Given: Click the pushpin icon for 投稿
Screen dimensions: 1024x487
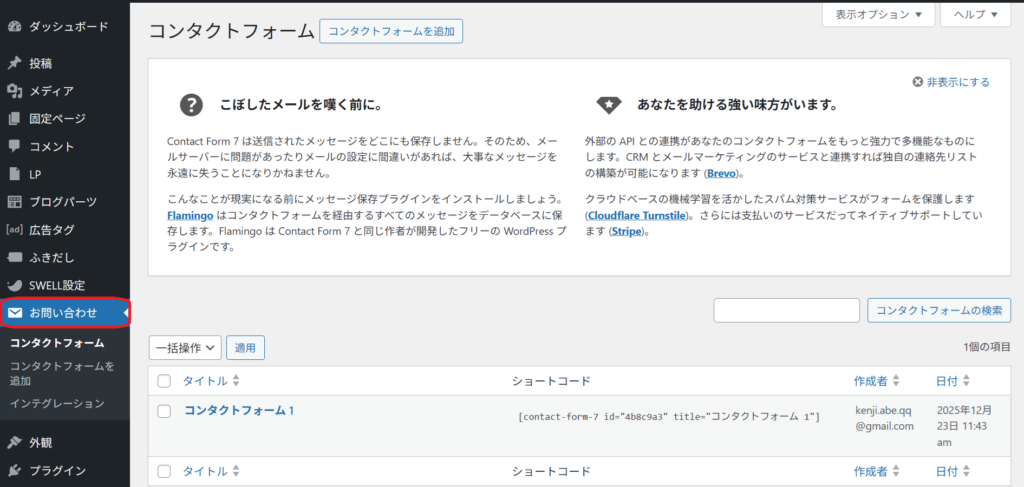Looking at the screenshot, I should pos(14,63).
